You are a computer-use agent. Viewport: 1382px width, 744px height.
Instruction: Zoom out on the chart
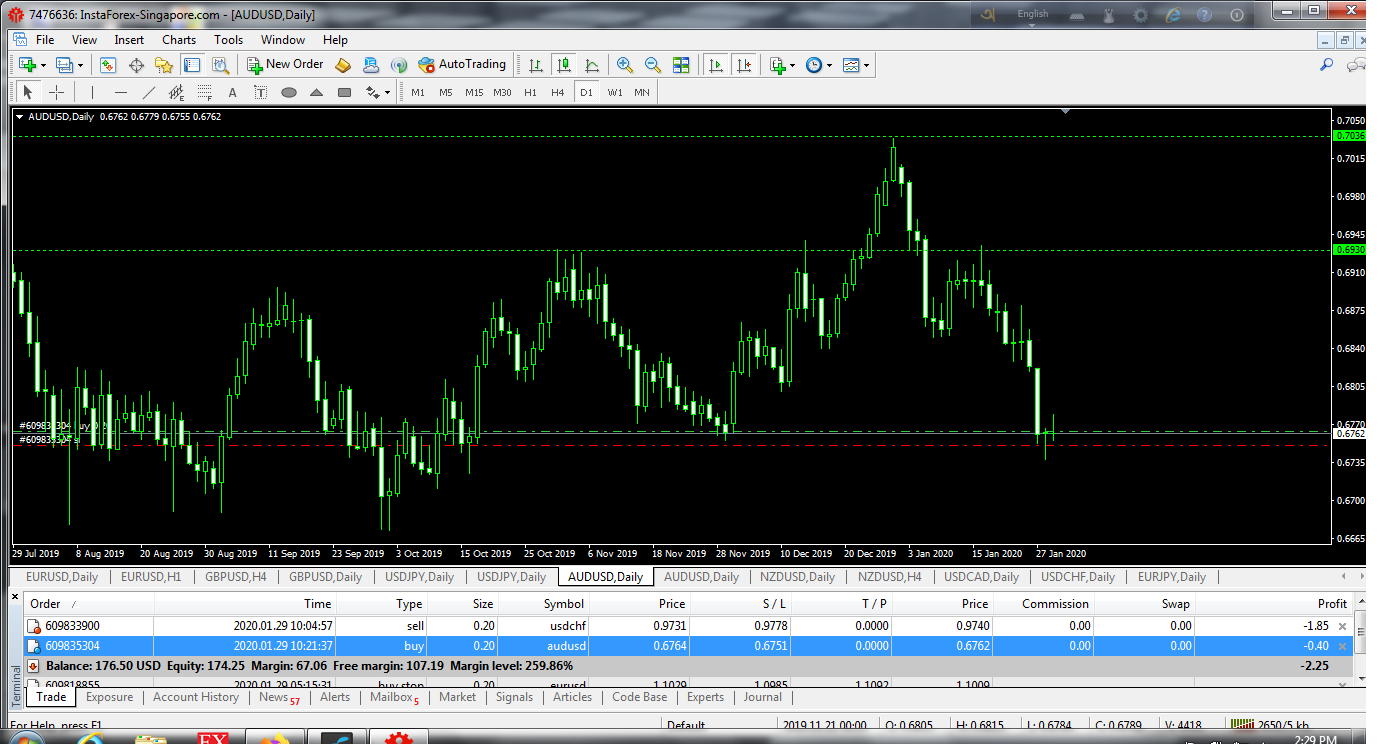653,65
